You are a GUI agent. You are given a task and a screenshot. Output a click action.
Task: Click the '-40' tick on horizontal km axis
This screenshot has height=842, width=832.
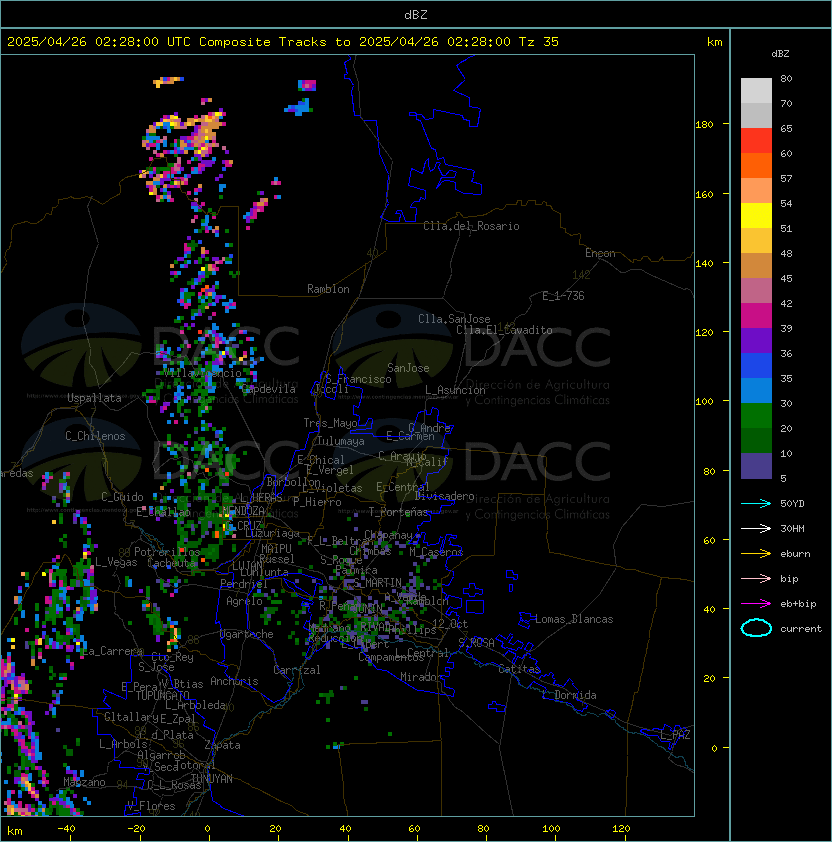66,829
